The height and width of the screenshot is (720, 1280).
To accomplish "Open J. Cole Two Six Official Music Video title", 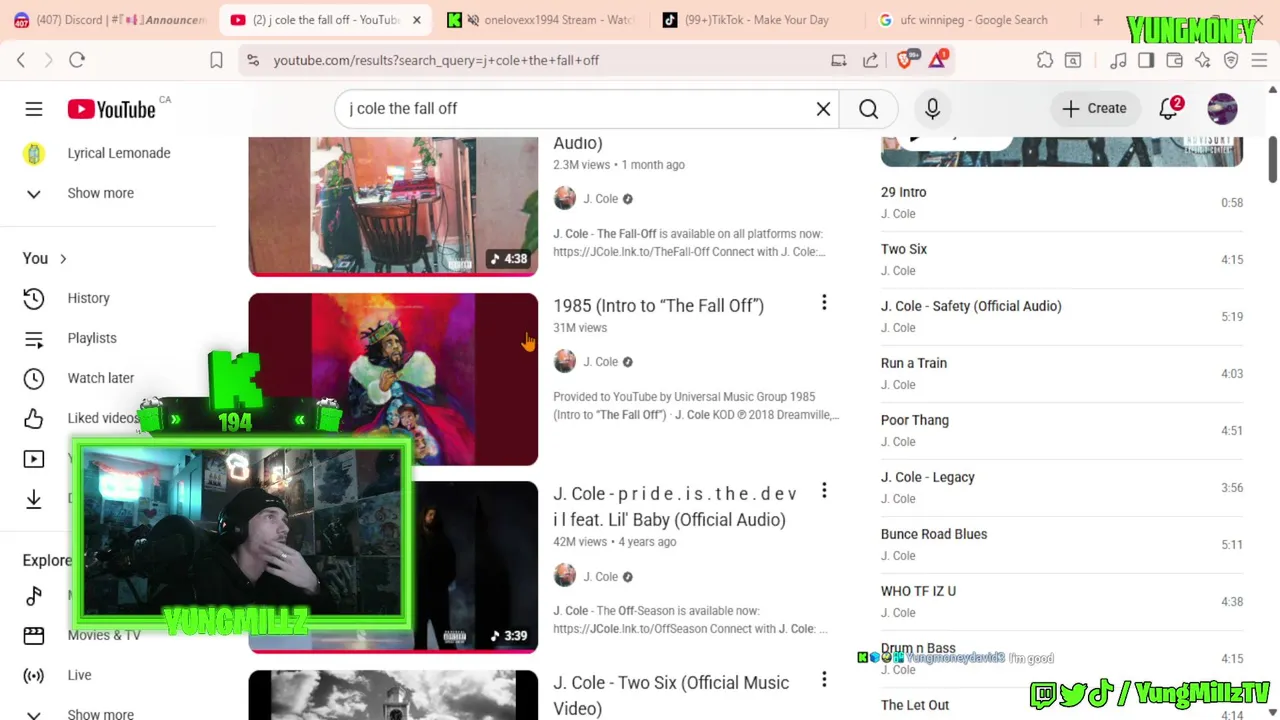I will pyautogui.click(x=671, y=695).
